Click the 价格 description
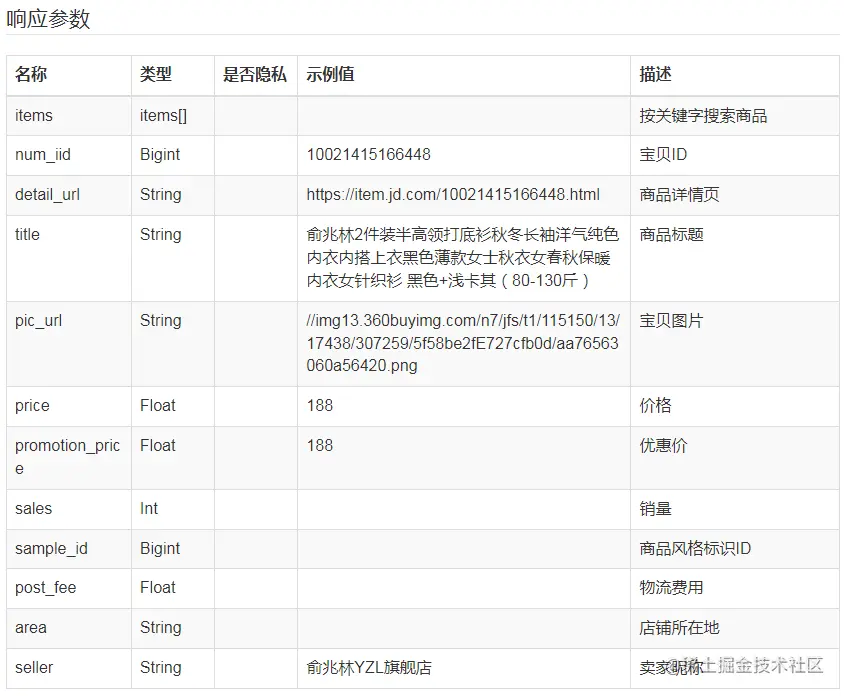 (655, 405)
